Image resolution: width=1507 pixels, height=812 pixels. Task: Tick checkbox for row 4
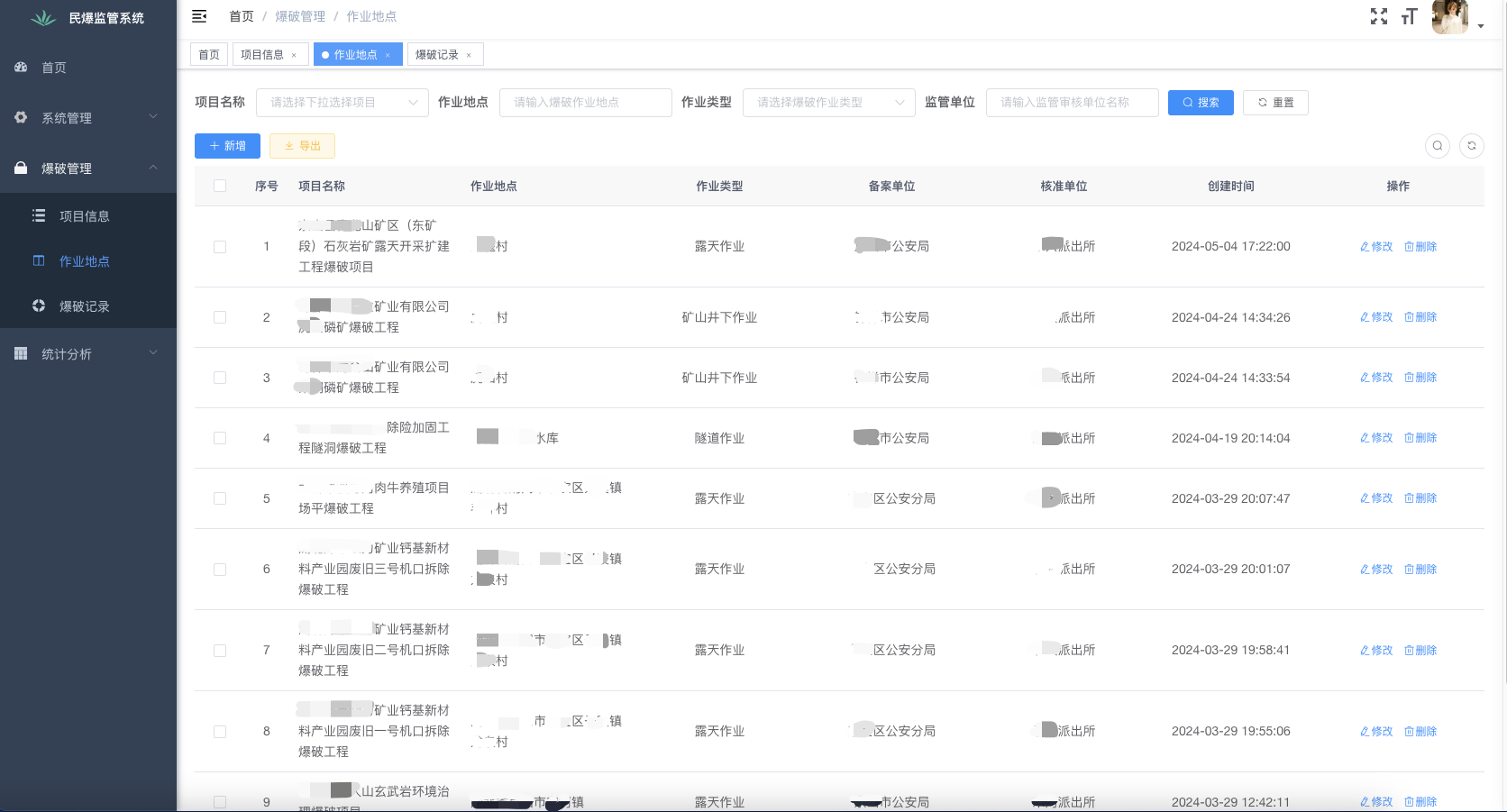coord(220,438)
